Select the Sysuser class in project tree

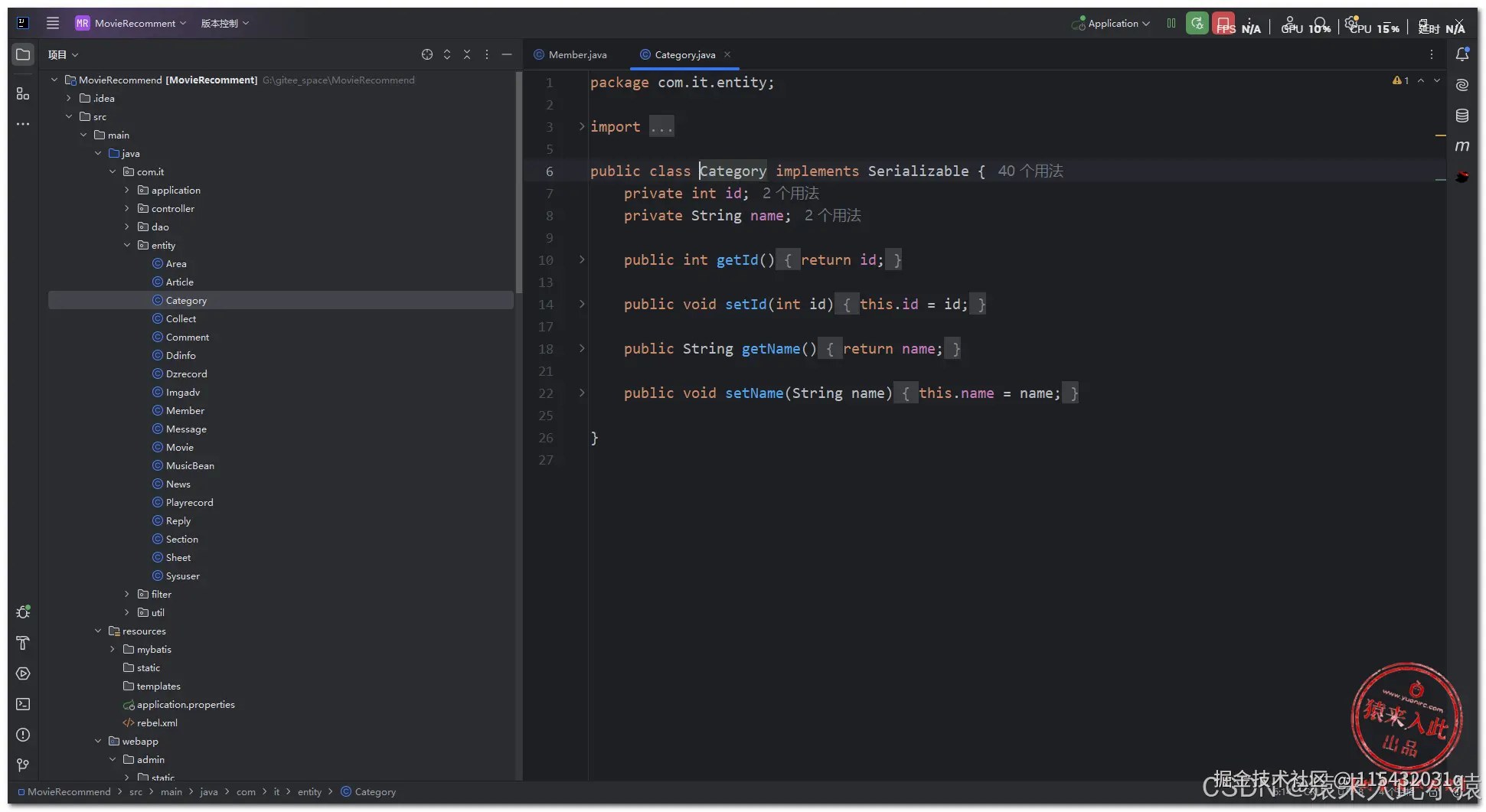point(183,576)
